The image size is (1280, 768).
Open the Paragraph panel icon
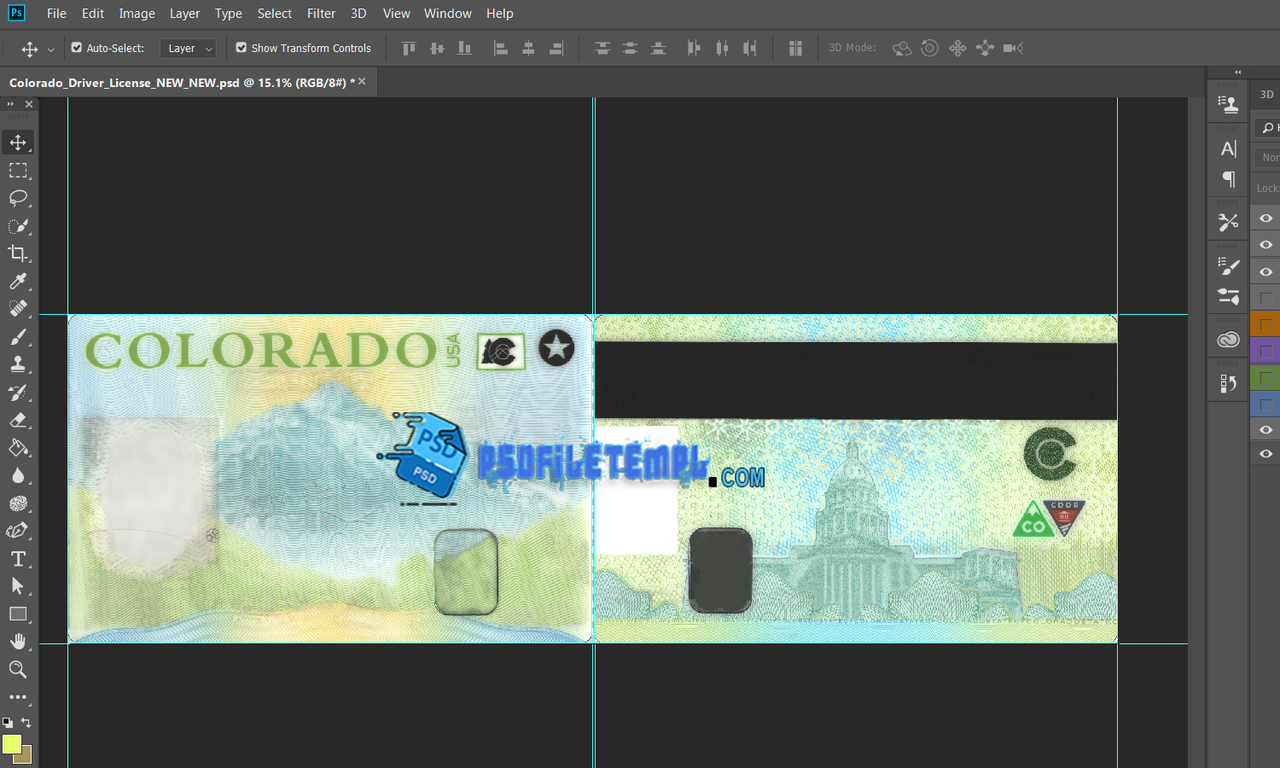coord(1228,179)
